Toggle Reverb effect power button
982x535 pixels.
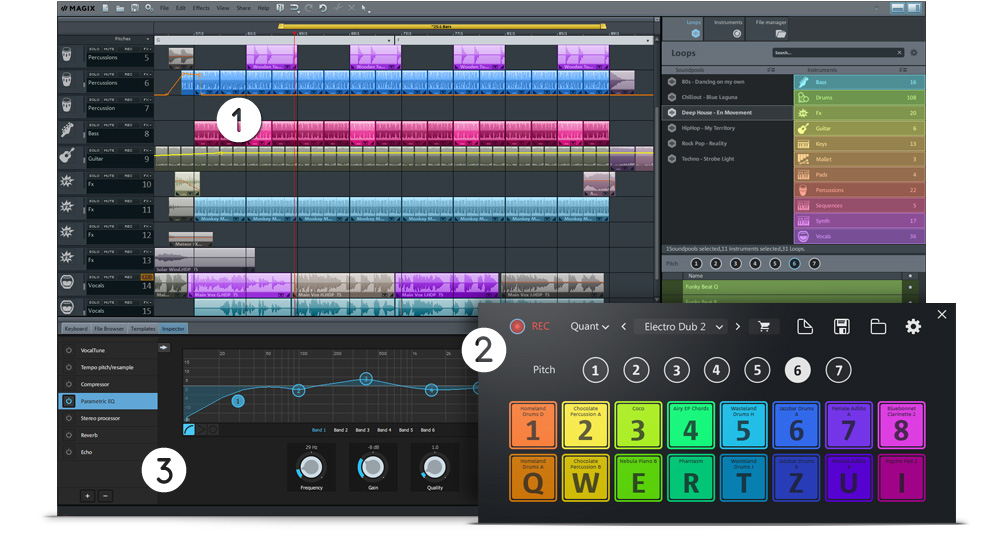[x=69, y=435]
